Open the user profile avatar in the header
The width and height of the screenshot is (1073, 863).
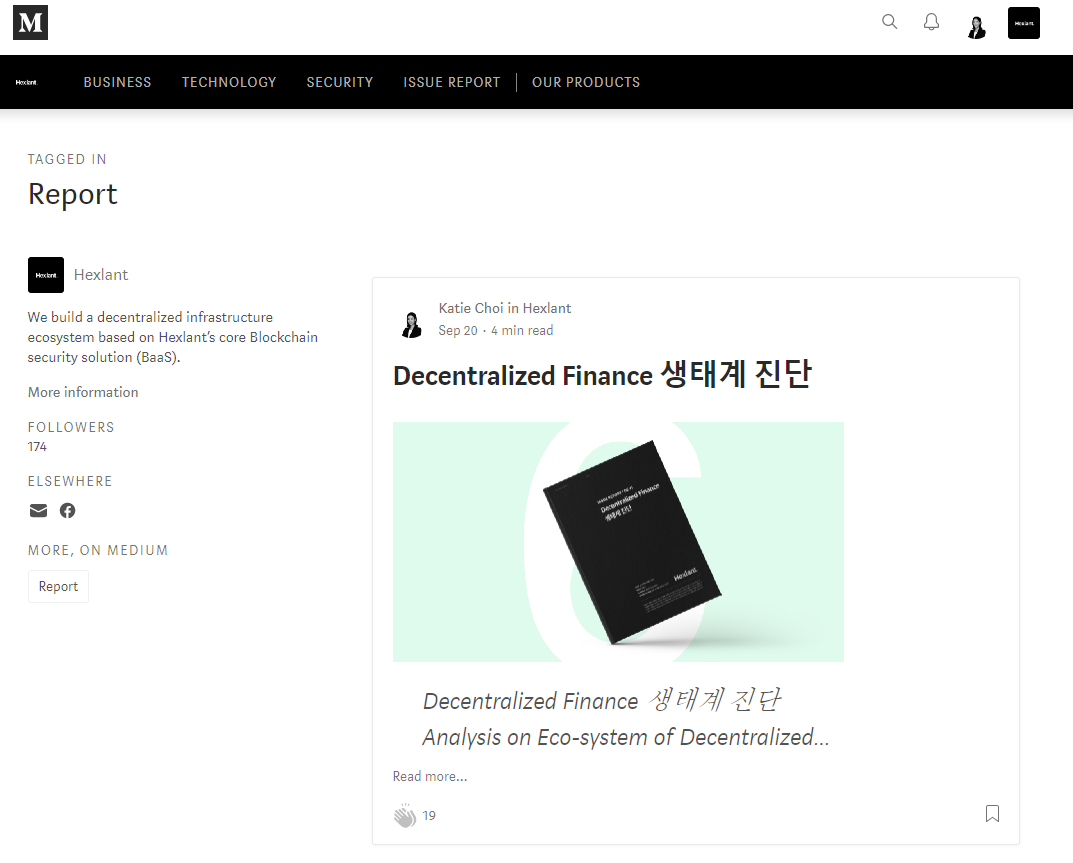[x=977, y=27]
